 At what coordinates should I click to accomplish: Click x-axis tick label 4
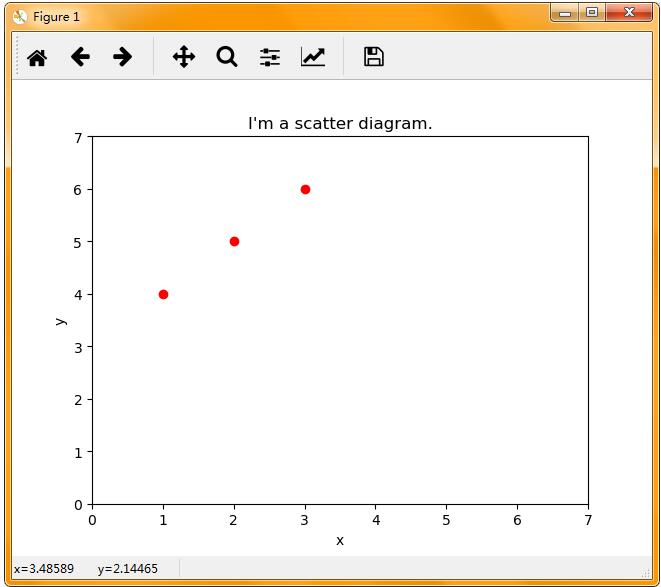(376, 520)
